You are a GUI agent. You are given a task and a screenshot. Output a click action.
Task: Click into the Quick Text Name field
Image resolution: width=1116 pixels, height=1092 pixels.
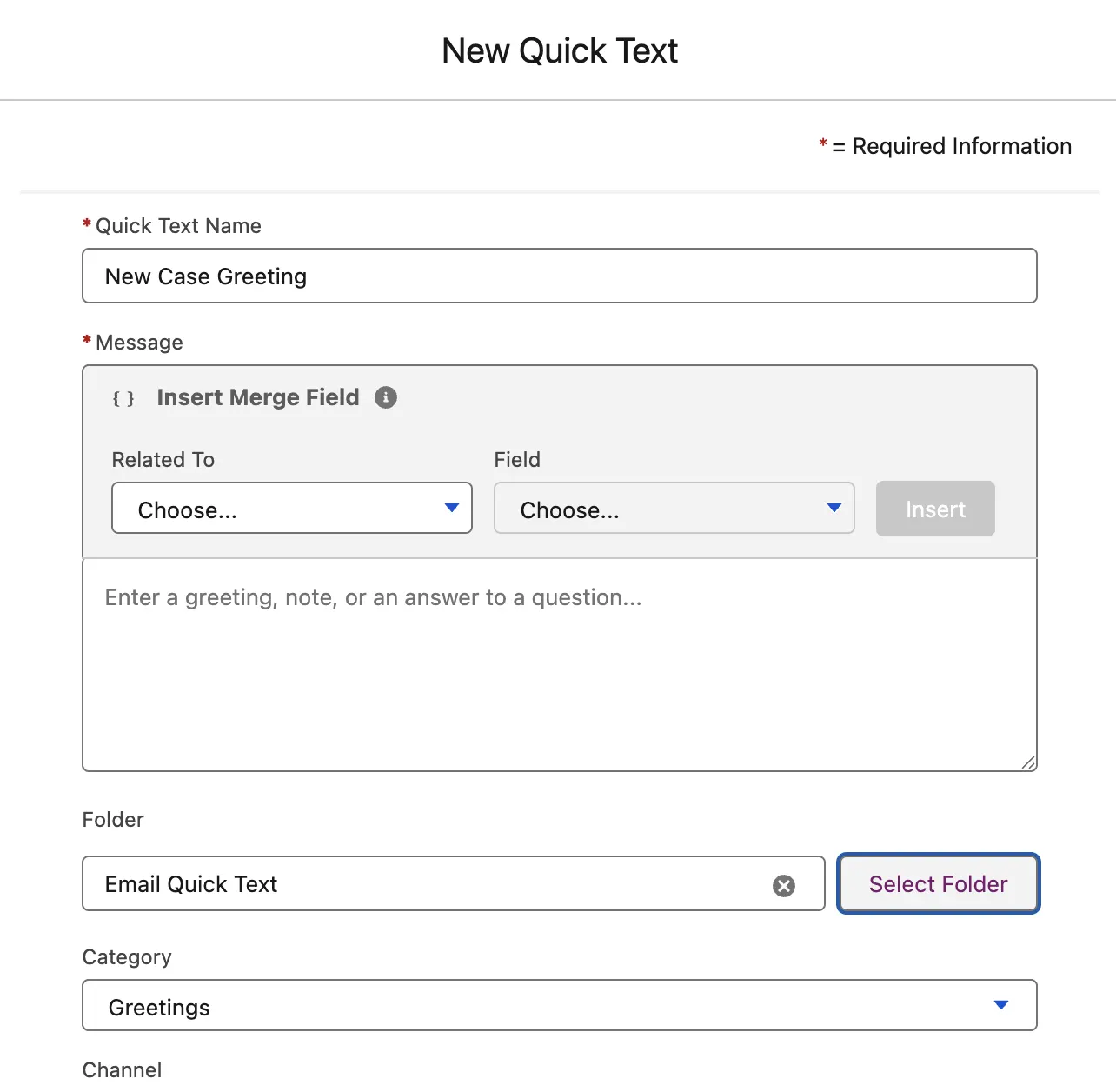click(560, 276)
